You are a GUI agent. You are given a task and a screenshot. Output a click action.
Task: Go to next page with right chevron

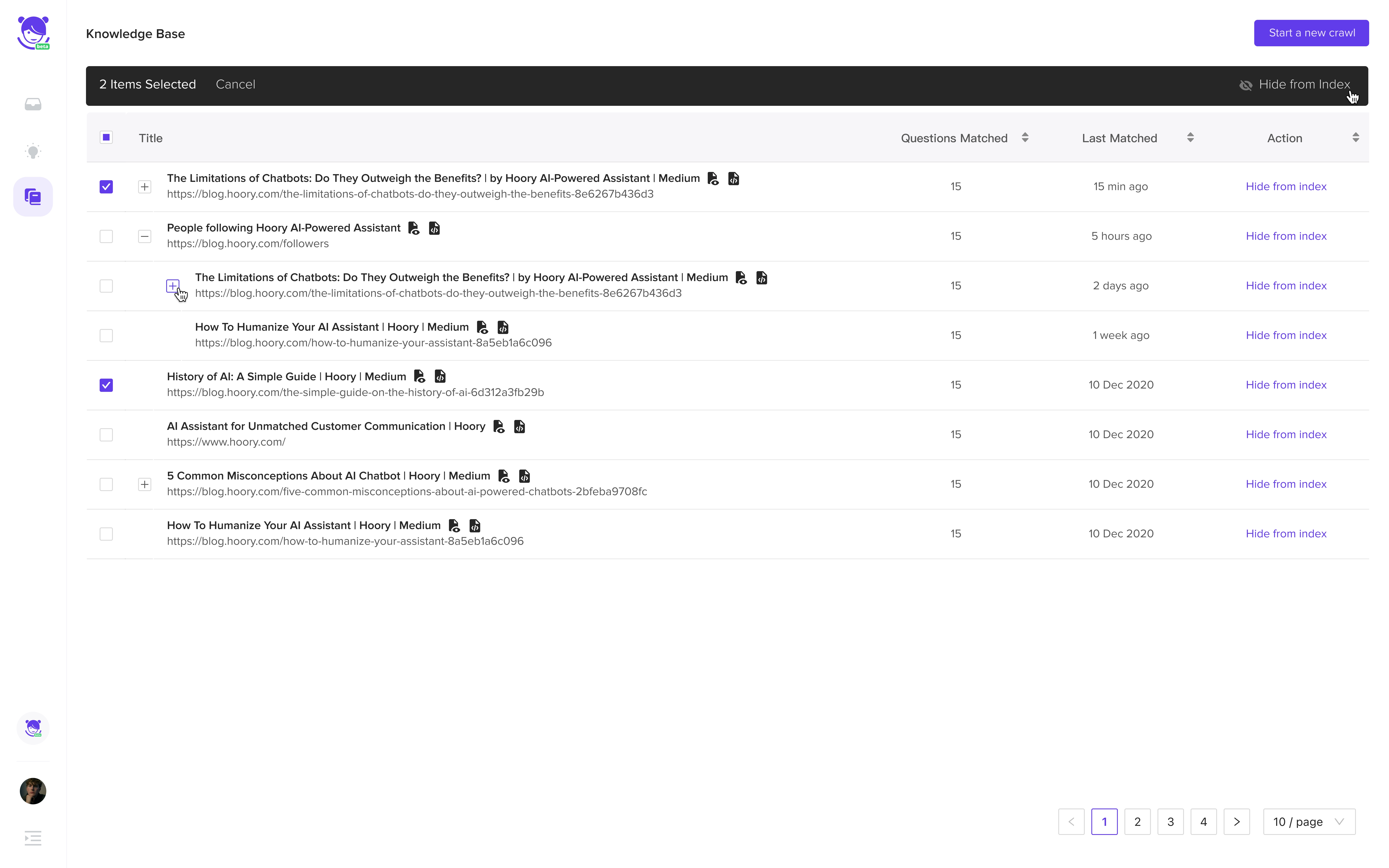pyautogui.click(x=1237, y=821)
